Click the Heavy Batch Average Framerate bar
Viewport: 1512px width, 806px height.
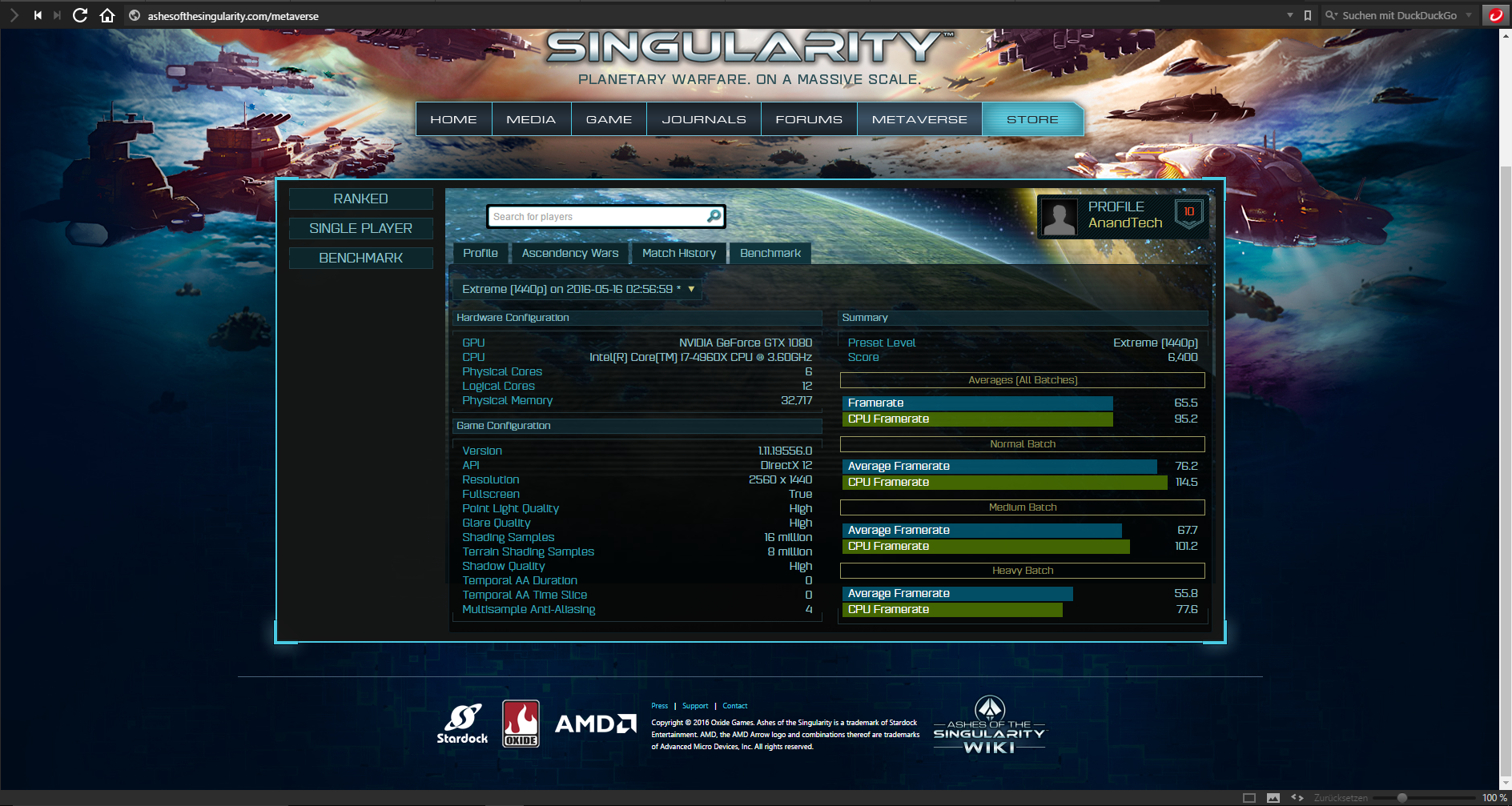click(x=958, y=593)
